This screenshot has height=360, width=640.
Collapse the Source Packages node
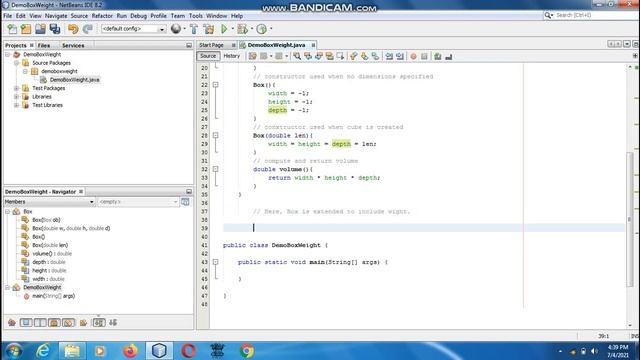[16, 63]
